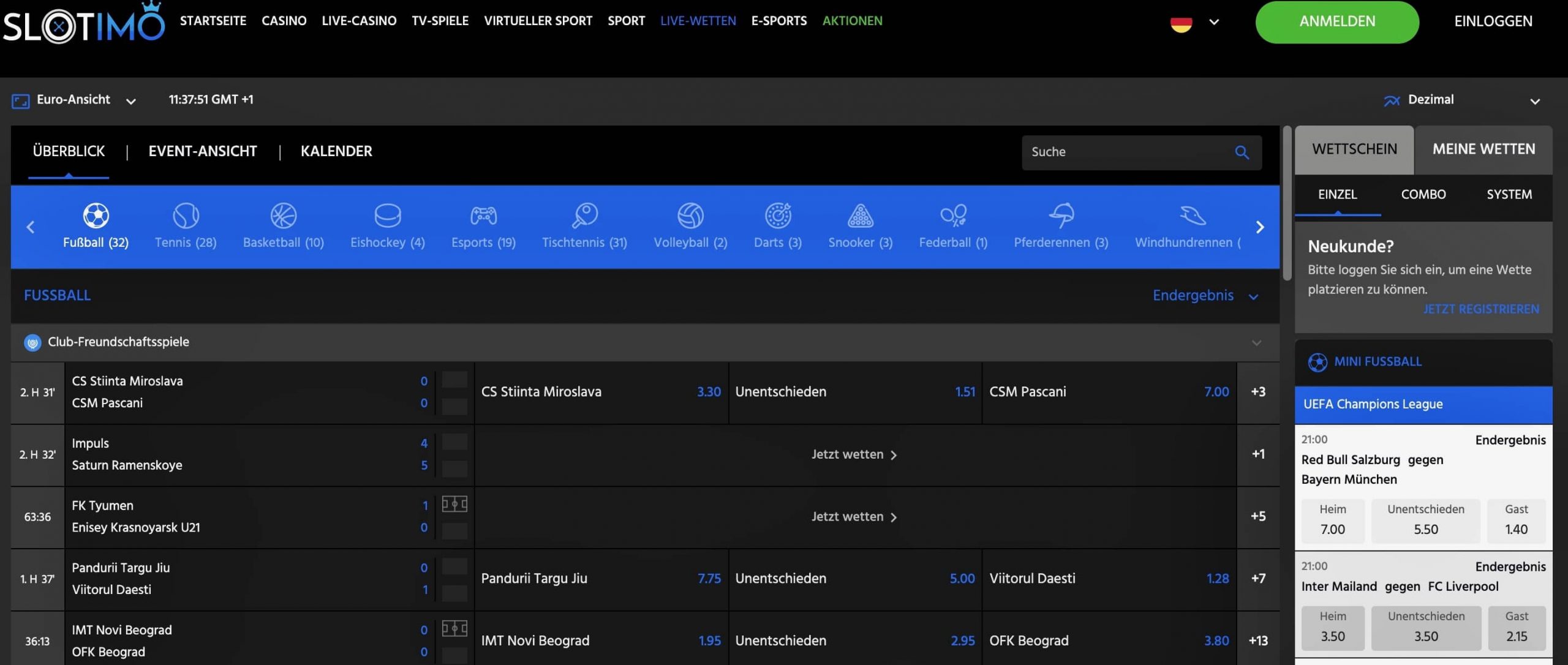
Task: Open the Live-Casino menu item
Action: [x=359, y=21]
